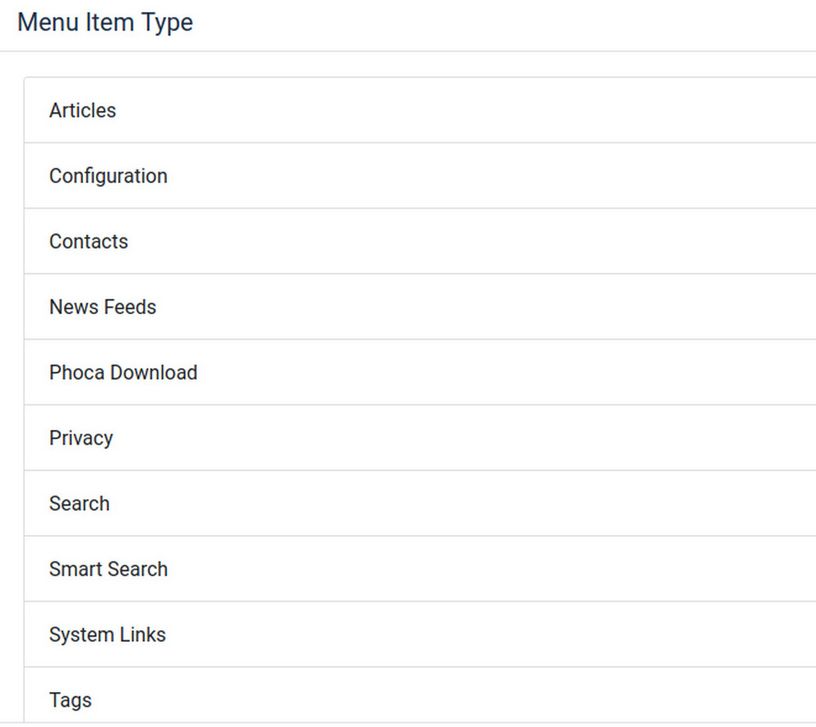Screen dimensions: 816x727
Task: Click the Contacts text link
Action: click(88, 242)
